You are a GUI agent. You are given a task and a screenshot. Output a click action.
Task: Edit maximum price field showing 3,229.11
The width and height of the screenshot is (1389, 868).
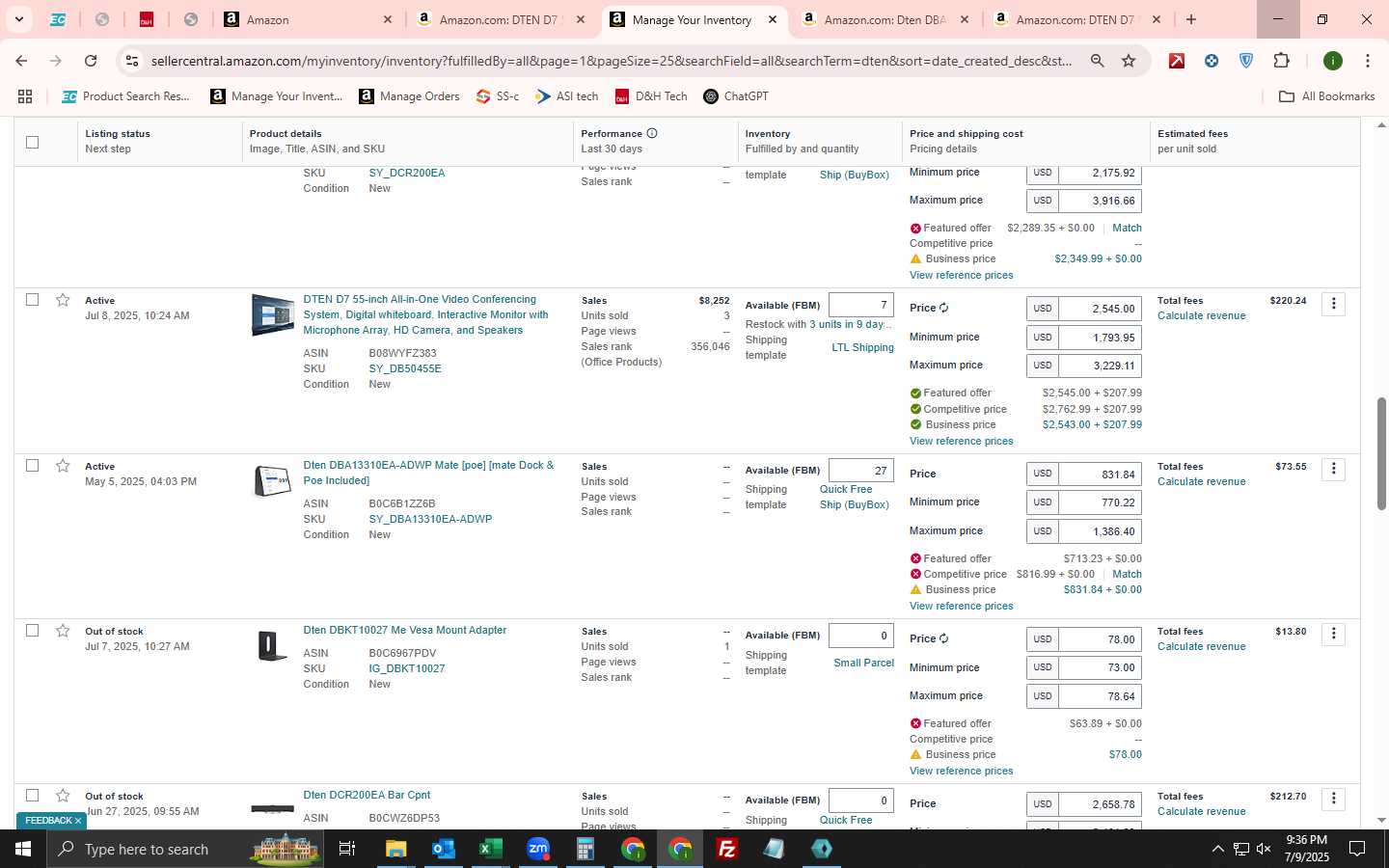tap(1100, 366)
